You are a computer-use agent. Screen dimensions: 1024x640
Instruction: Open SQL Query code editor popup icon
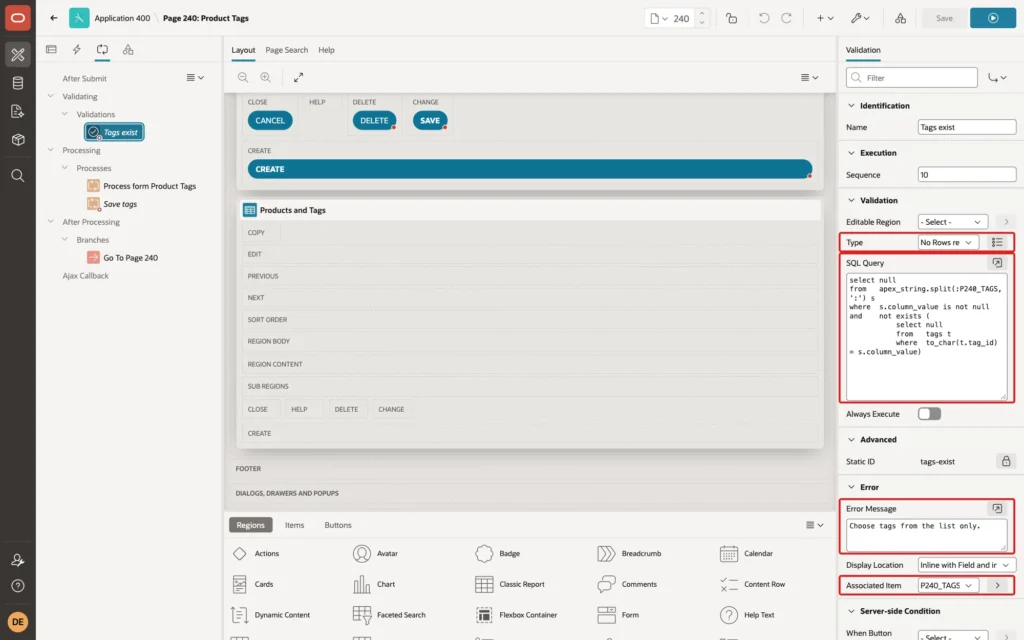[x=997, y=263]
